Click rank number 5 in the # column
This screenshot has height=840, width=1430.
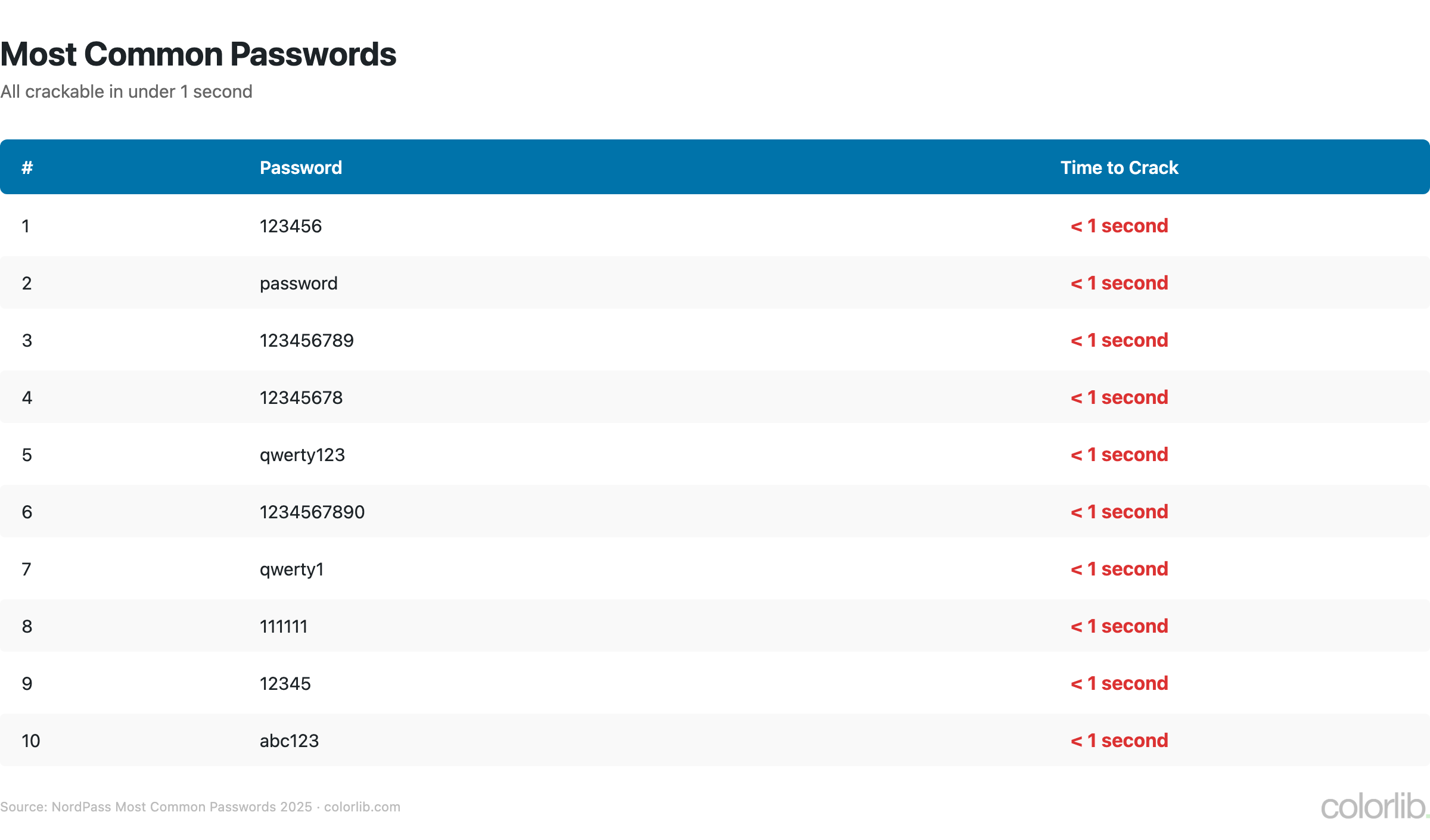pyautogui.click(x=27, y=455)
